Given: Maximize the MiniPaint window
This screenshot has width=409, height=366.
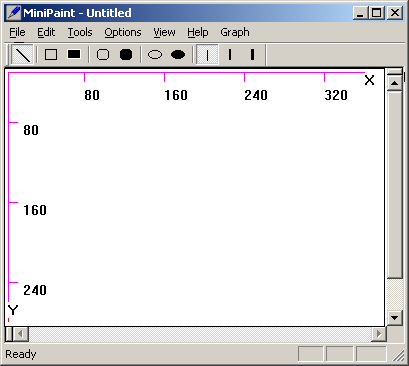Looking at the screenshot, I should coord(377,13).
